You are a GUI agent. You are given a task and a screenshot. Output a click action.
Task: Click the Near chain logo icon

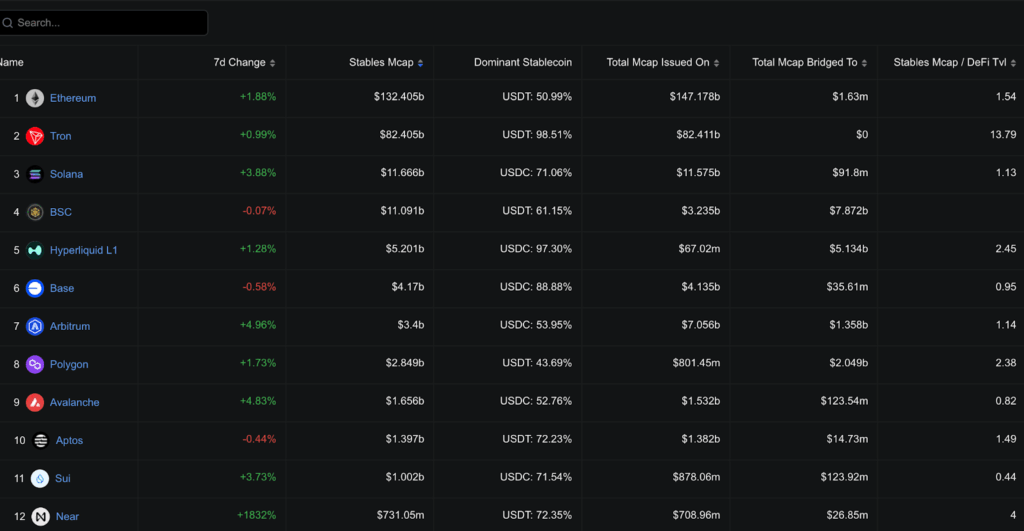point(40,516)
